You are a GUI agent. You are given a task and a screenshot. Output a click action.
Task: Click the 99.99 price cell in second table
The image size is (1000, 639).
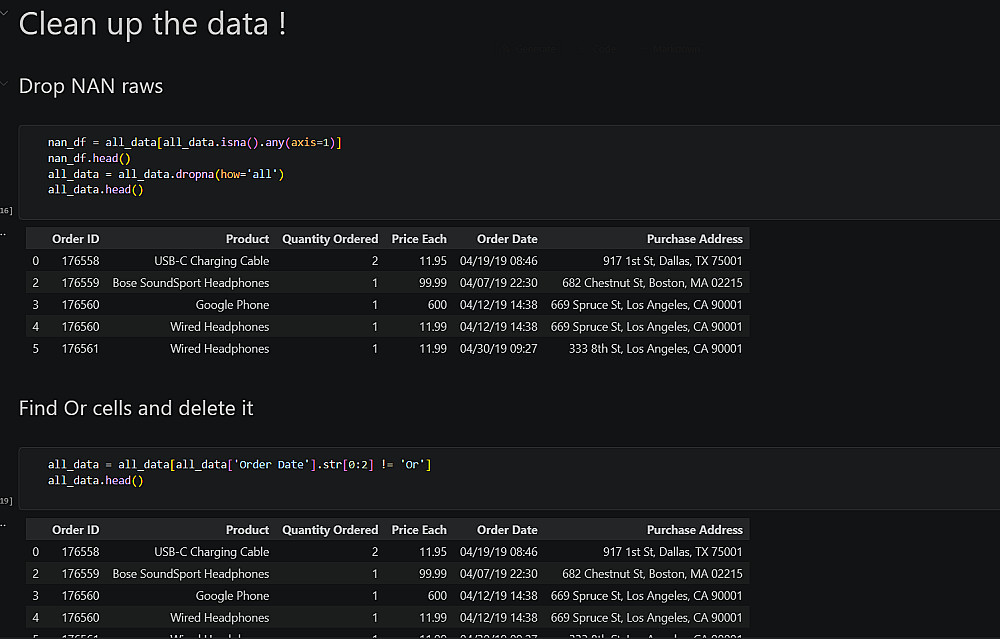coord(433,574)
